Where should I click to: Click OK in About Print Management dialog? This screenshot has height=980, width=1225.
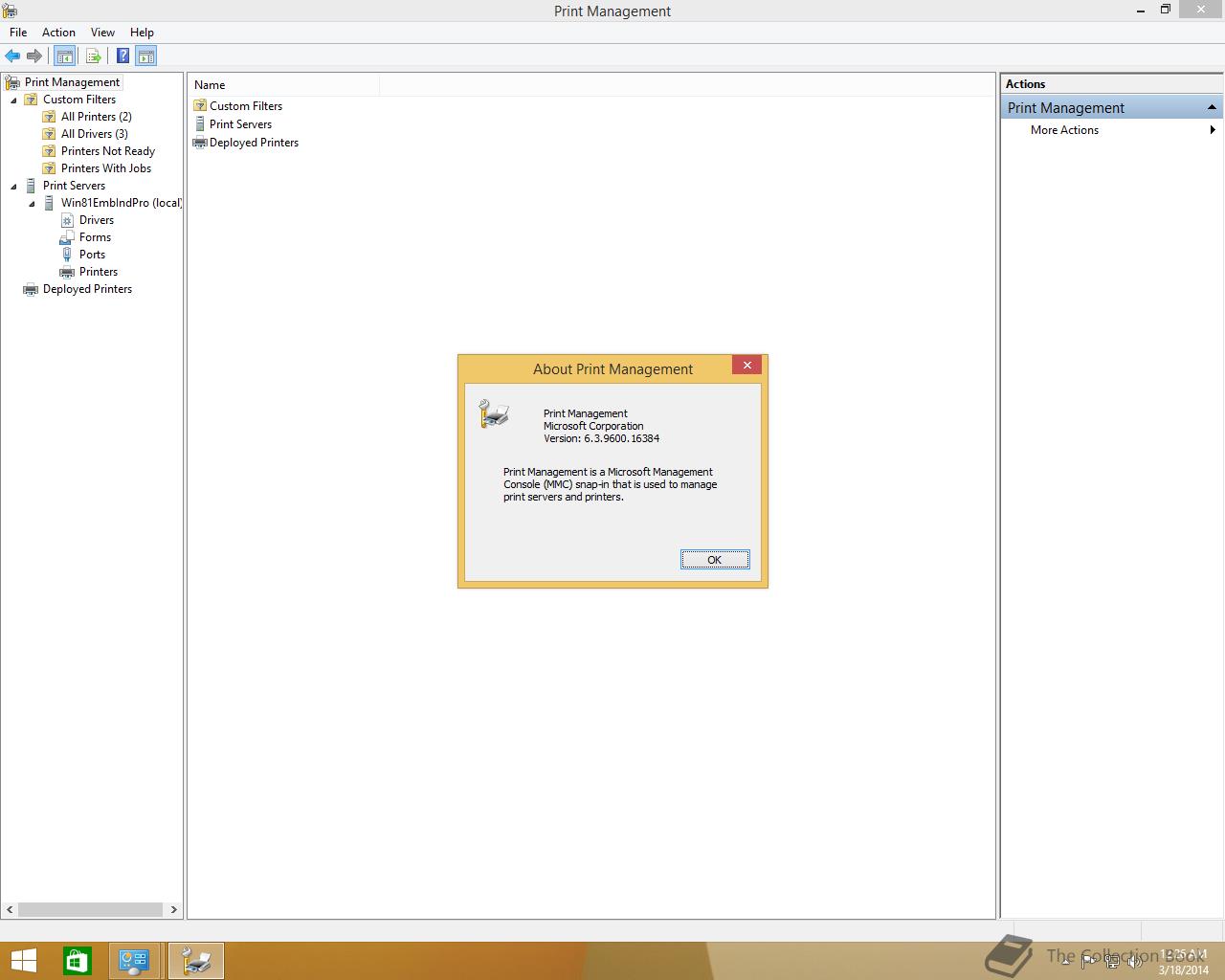715,560
